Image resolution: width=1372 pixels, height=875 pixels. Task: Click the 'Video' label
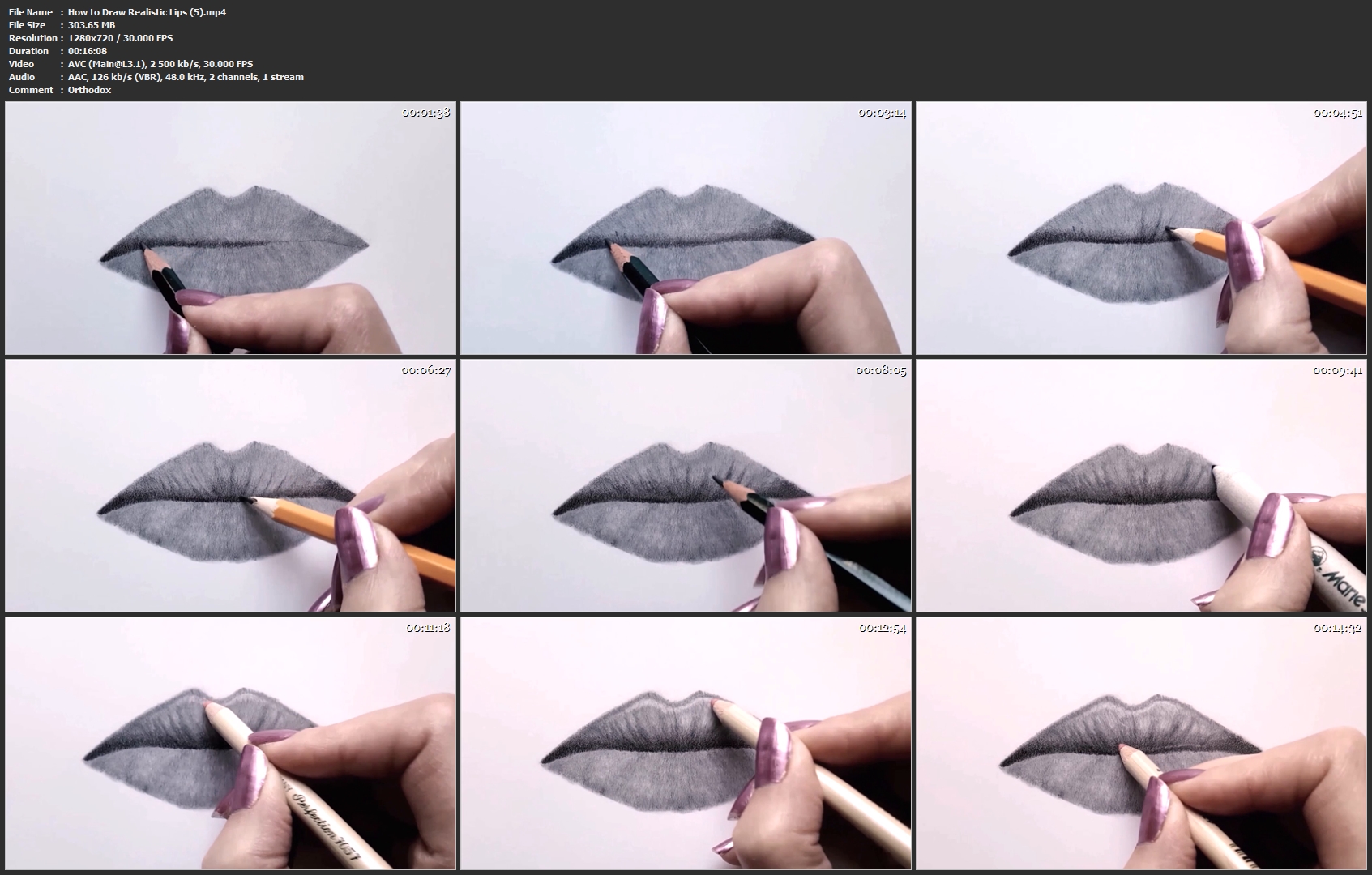pyautogui.click(x=22, y=64)
